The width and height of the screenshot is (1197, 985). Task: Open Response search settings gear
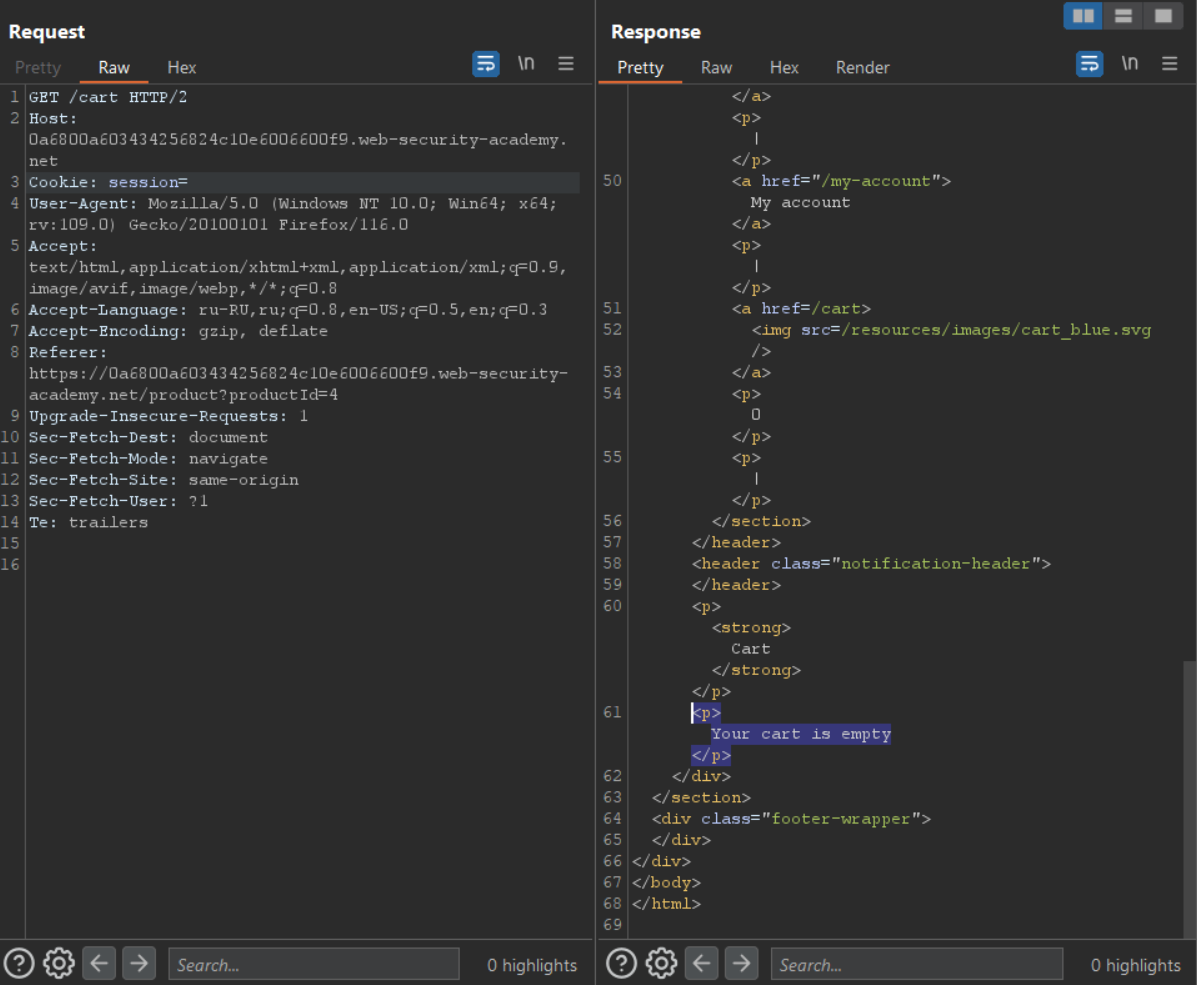pos(661,963)
